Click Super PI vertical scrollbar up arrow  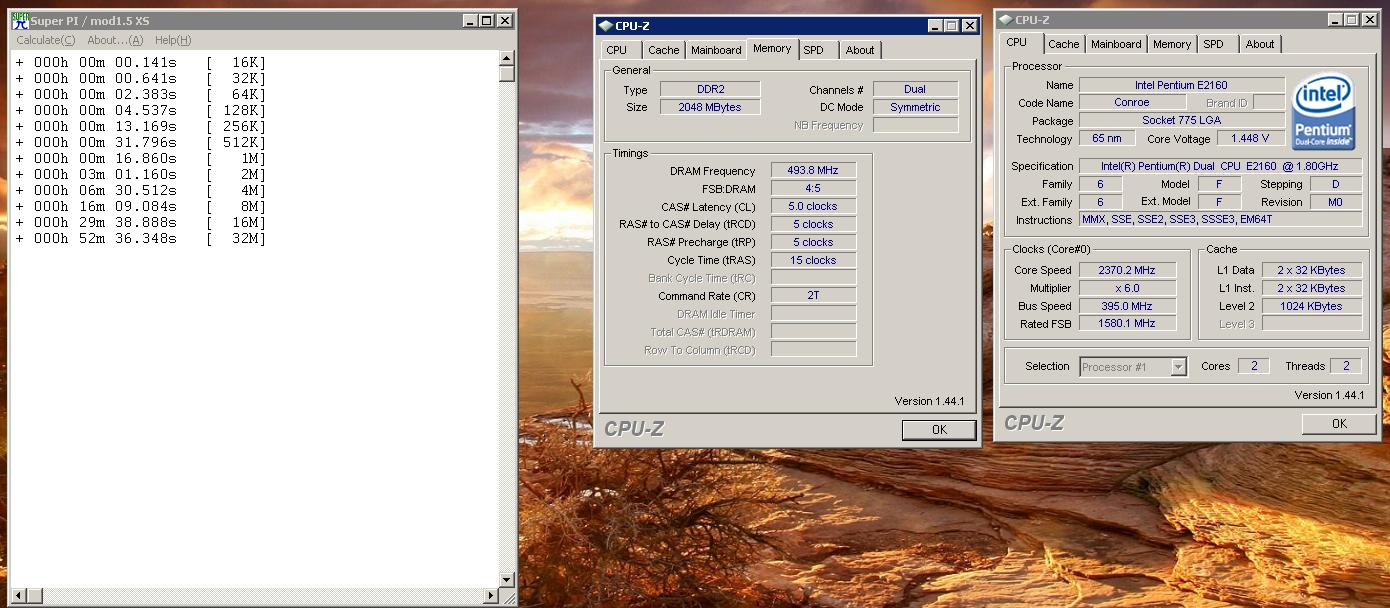[506, 58]
